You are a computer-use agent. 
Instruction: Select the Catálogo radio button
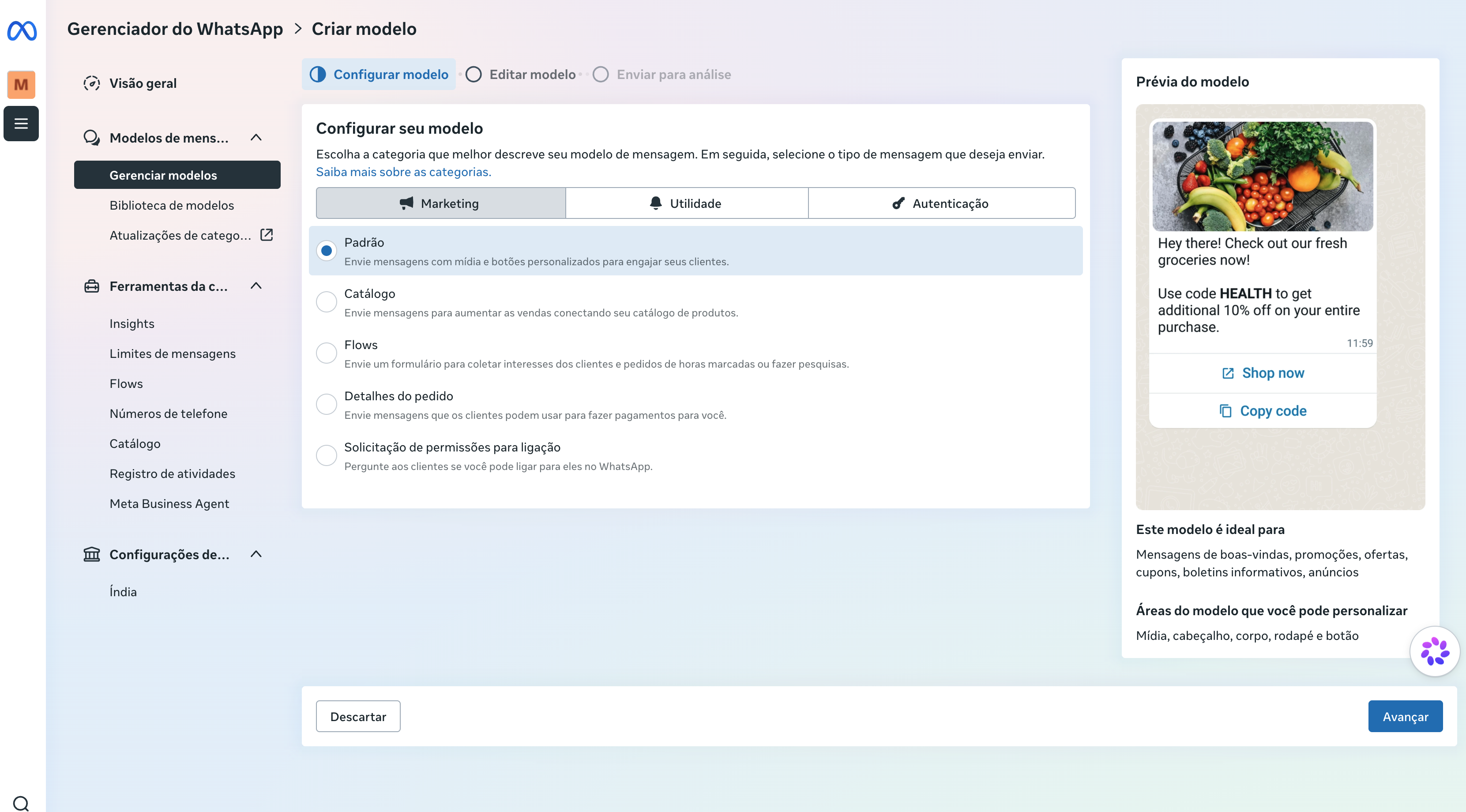pos(327,302)
